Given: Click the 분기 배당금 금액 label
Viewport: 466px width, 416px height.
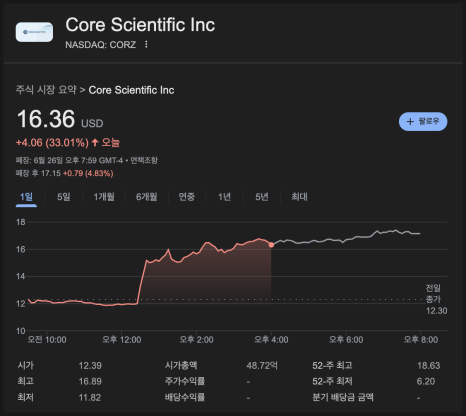Looking at the screenshot, I should click(343, 397).
